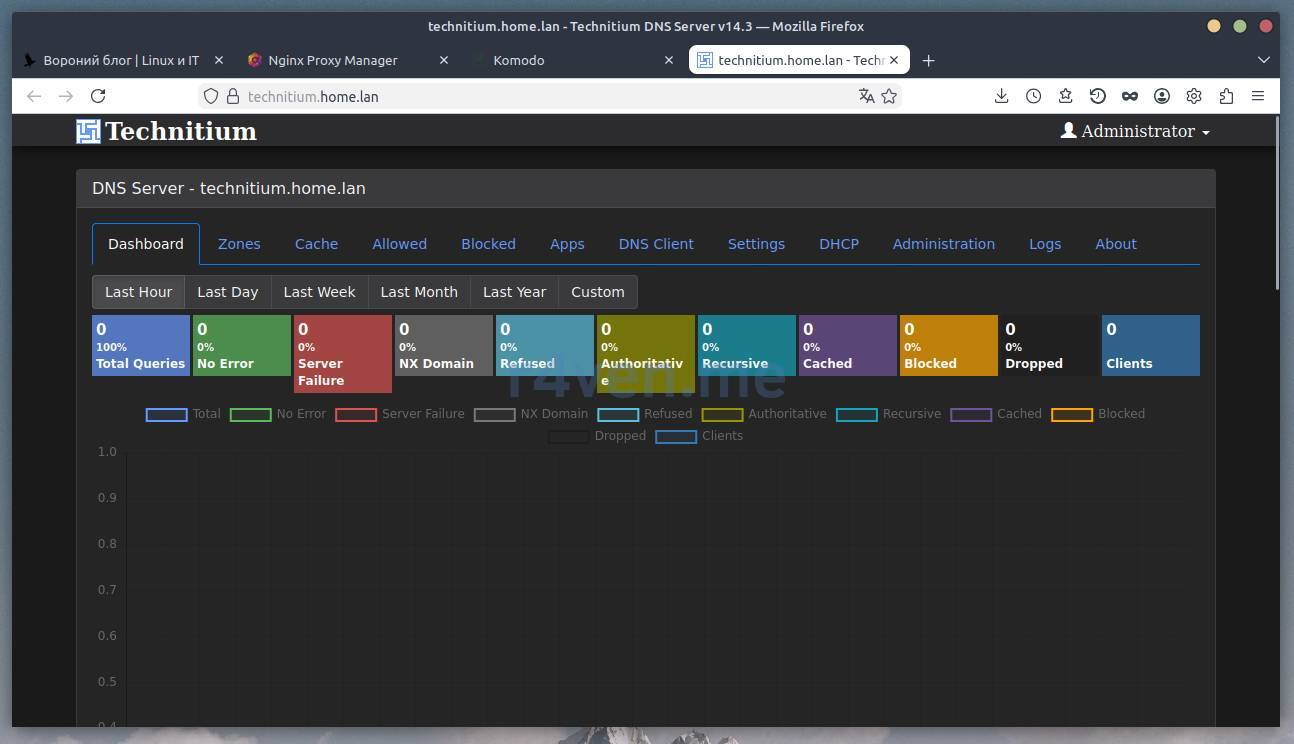Click the Last Month range button
This screenshot has height=744, width=1294.
418,292
